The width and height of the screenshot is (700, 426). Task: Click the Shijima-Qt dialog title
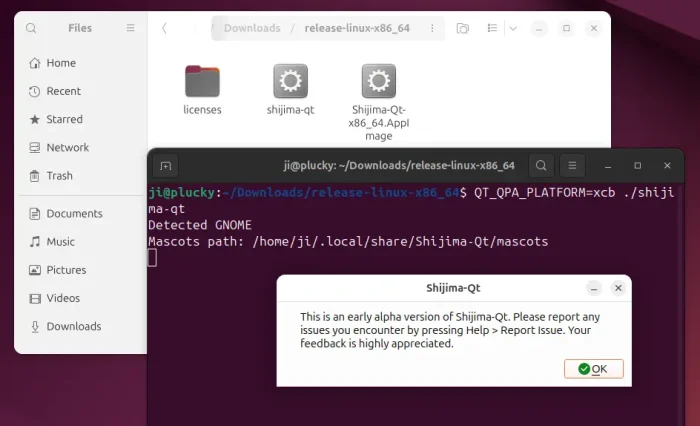coord(453,288)
